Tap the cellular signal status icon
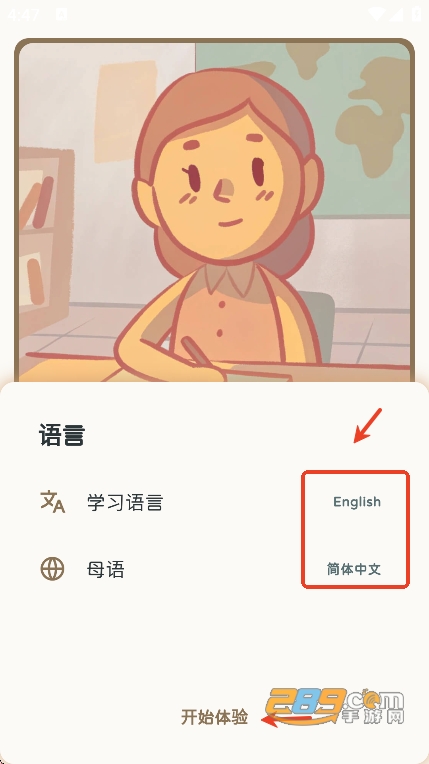This screenshot has height=764, width=429. pyautogui.click(x=397, y=14)
